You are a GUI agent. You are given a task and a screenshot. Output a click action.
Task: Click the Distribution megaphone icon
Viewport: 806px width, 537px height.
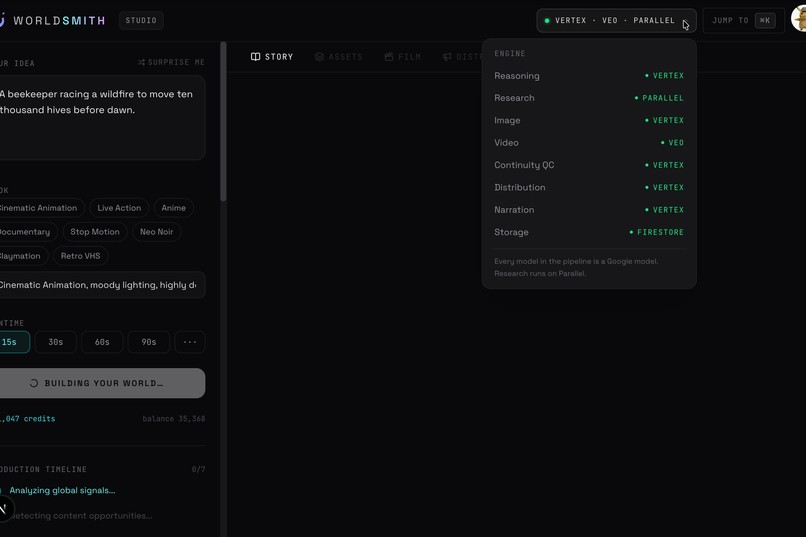(447, 57)
